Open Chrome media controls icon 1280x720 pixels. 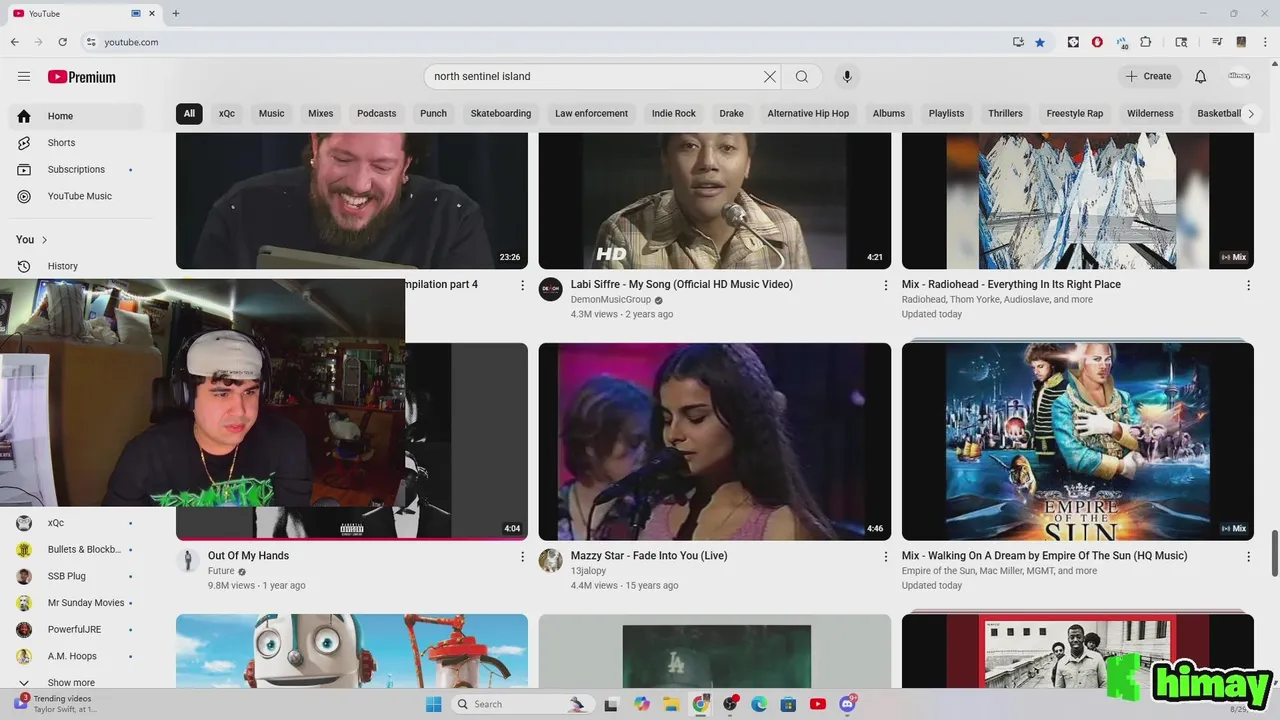(1217, 42)
